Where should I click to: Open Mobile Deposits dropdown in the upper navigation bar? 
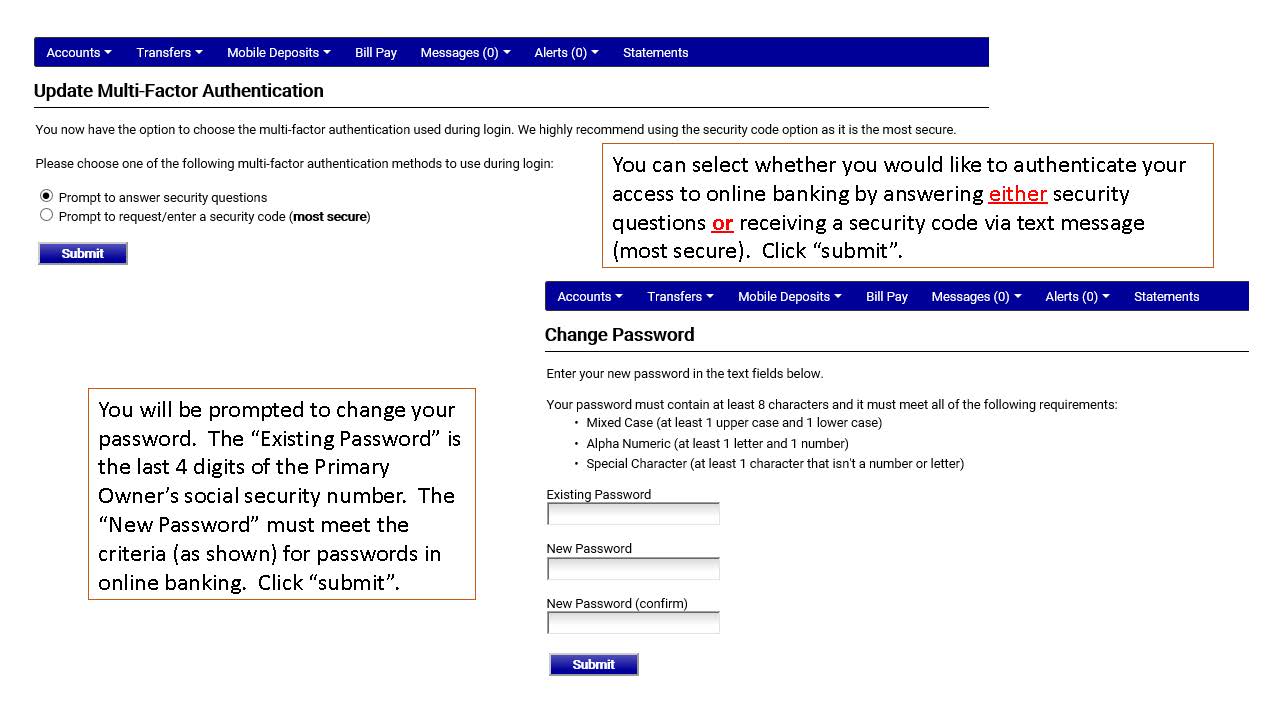(278, 53)
